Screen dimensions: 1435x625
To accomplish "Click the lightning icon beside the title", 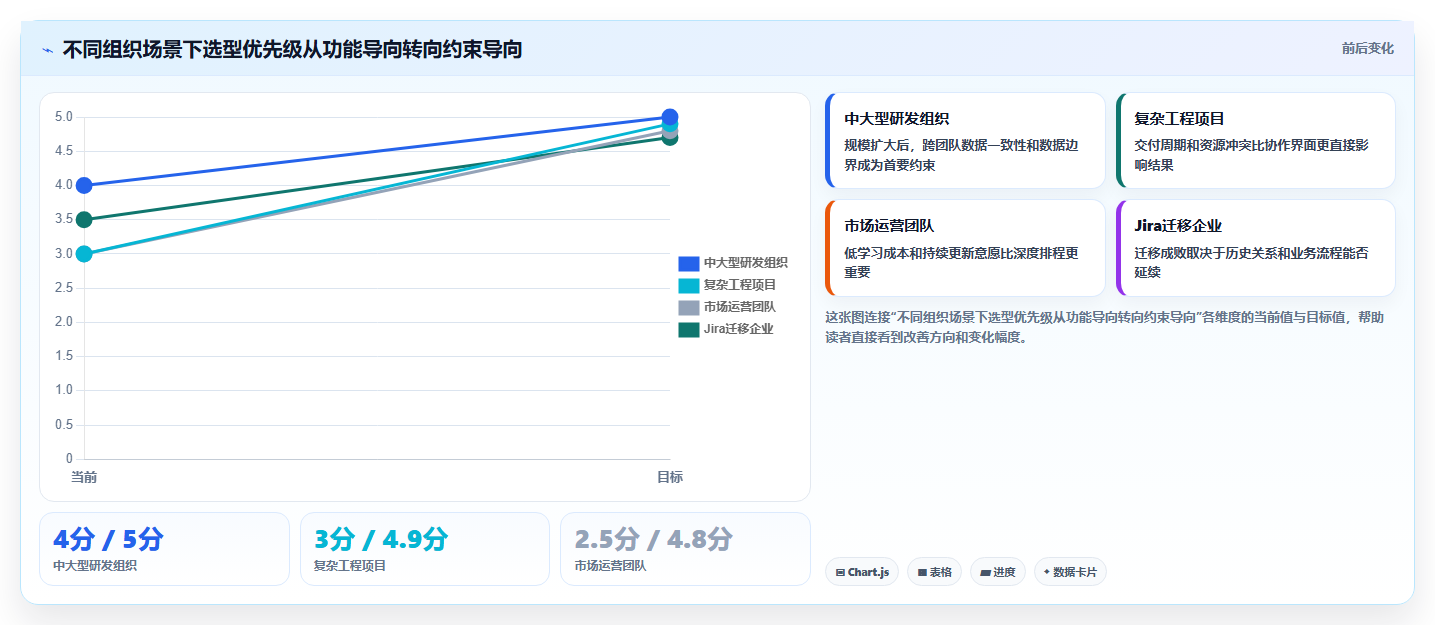I will click(48, 50).
